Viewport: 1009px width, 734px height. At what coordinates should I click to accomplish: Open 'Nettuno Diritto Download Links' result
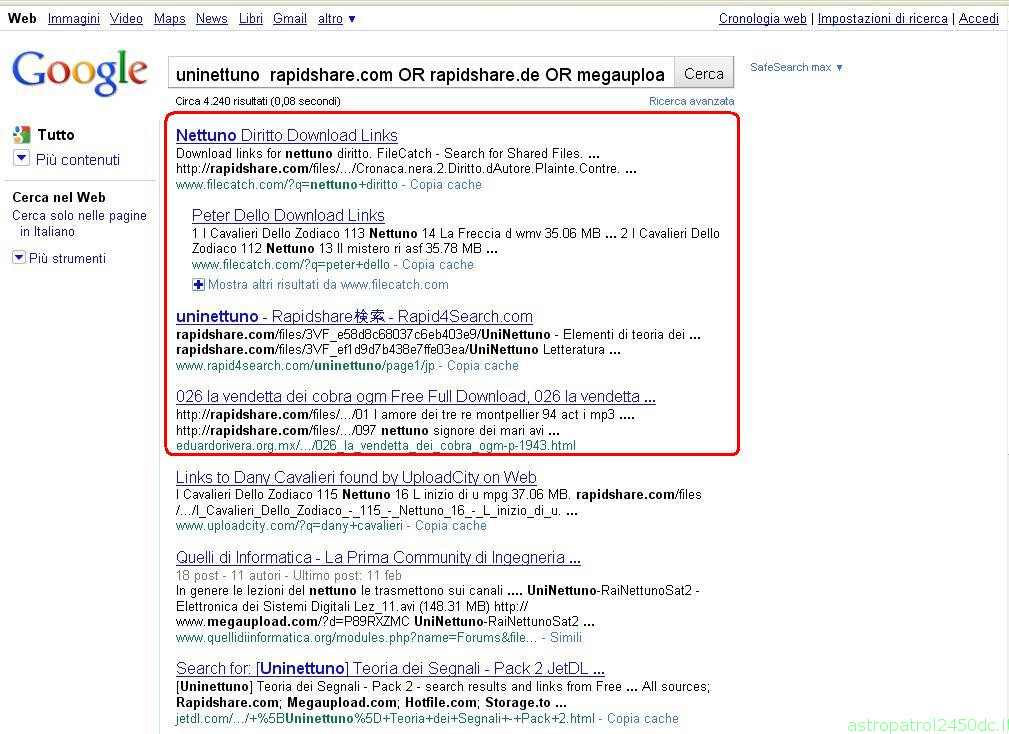(286, 135)
